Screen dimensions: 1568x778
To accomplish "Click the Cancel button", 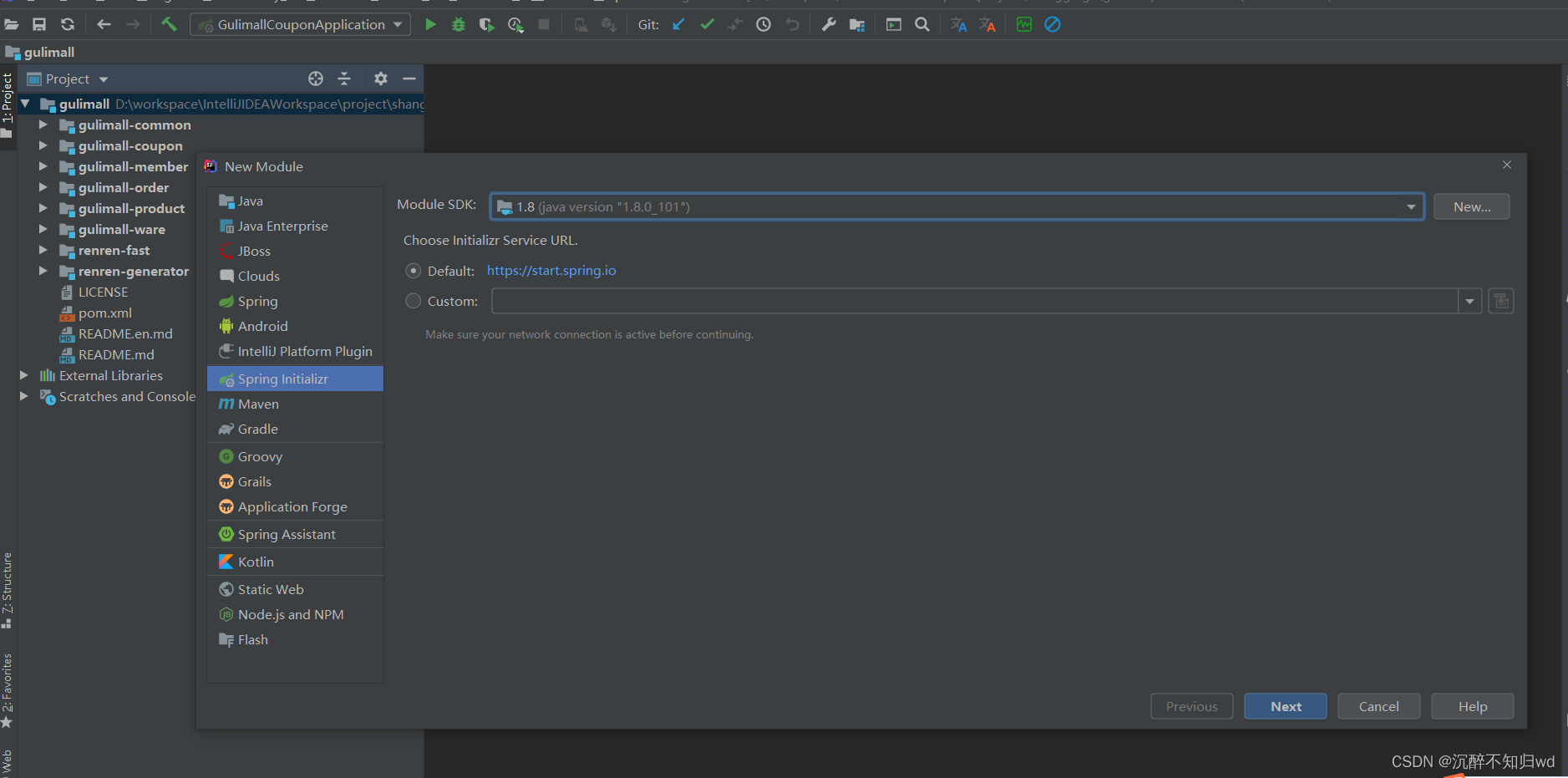I will coord(1379,706).
